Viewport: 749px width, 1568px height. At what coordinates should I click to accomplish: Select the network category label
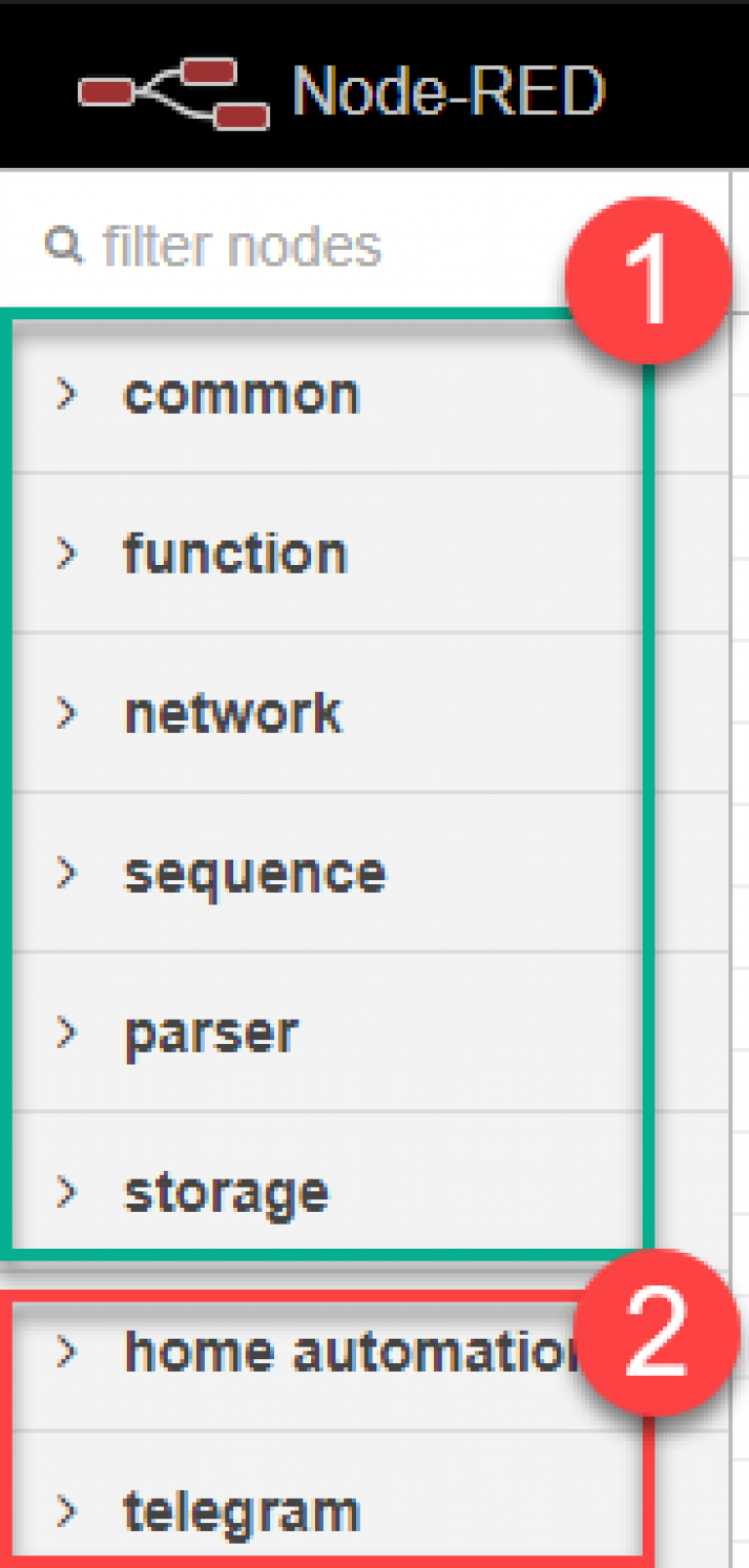click(233, 714)
